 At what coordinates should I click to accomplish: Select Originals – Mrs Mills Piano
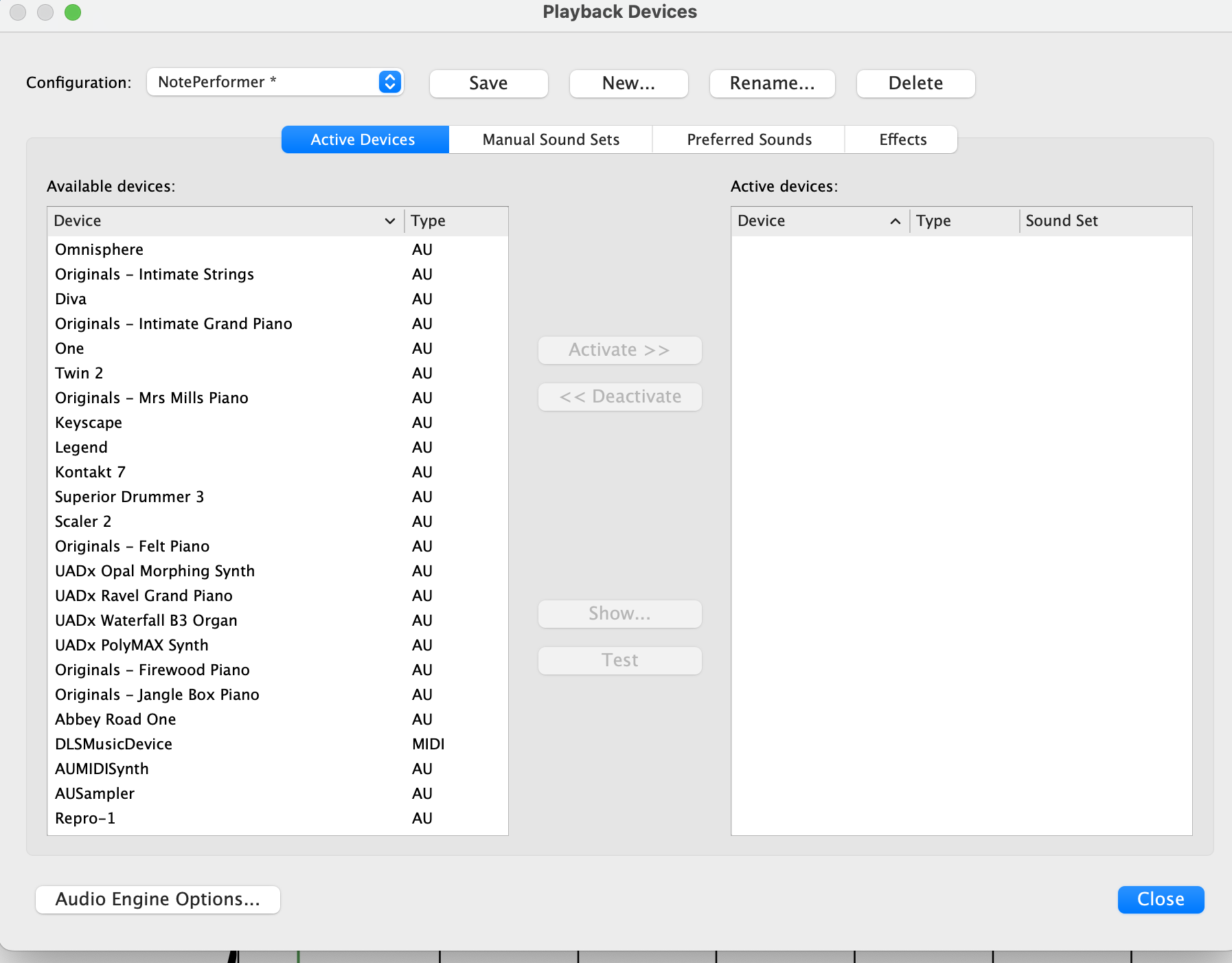[x=277, y=398]
